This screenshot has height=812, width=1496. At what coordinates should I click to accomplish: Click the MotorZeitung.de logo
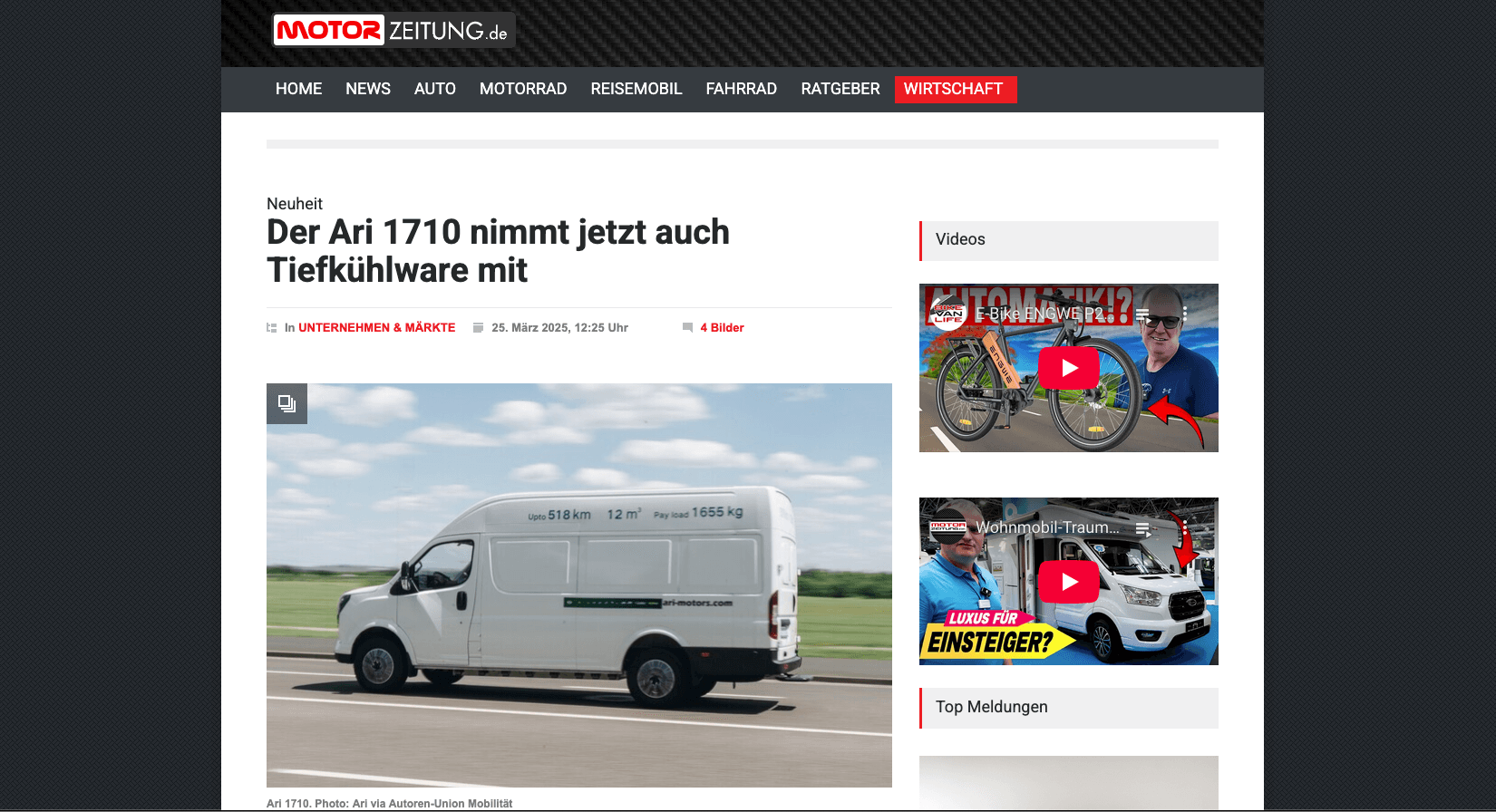(x=393, y=30)
